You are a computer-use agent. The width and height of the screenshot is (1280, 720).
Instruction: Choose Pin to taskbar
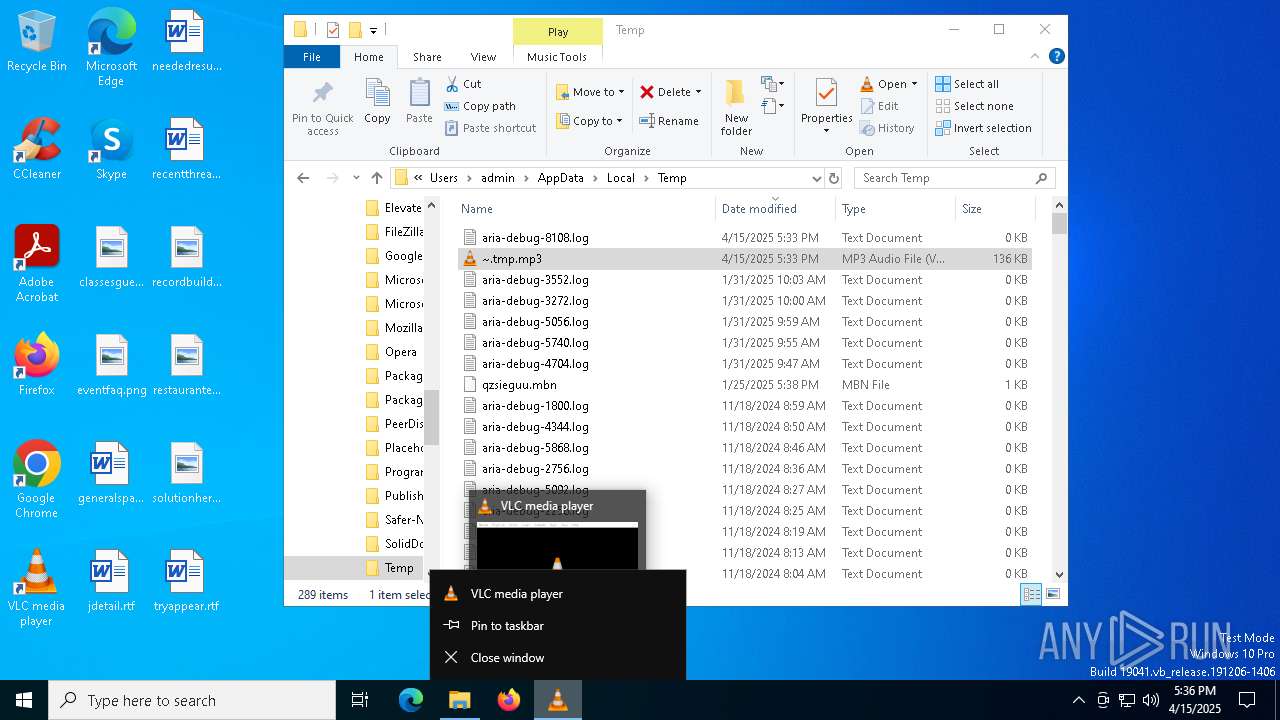coord(558,626)
